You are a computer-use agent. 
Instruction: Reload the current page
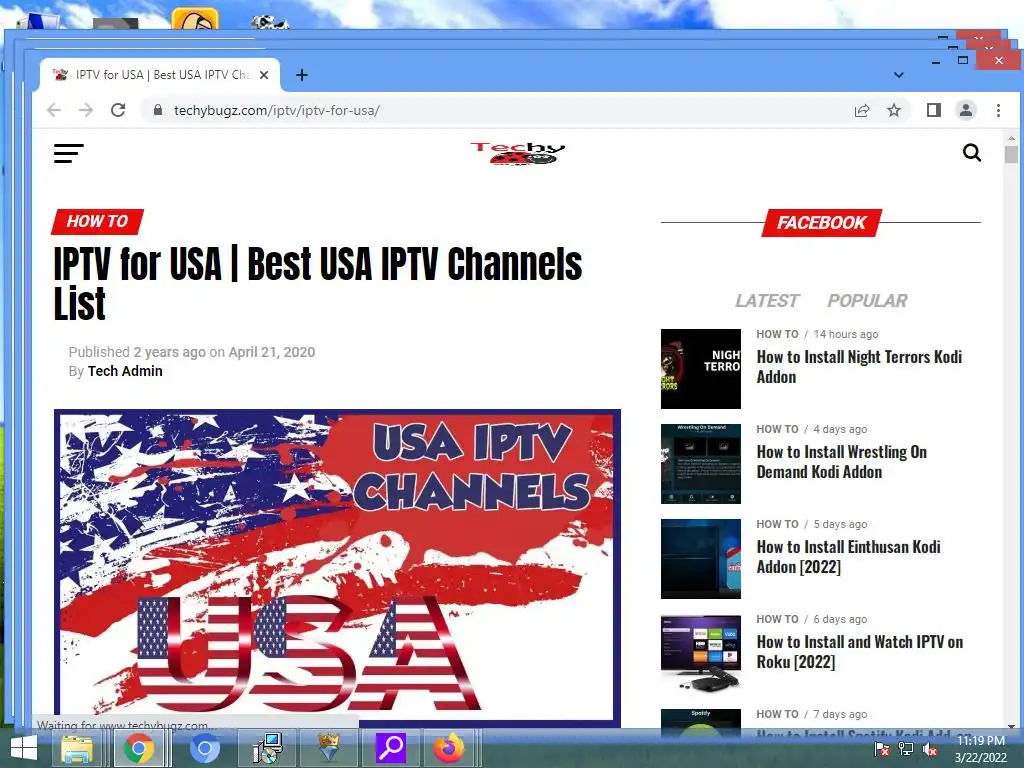pyautogui.click(x=118, y=110)
